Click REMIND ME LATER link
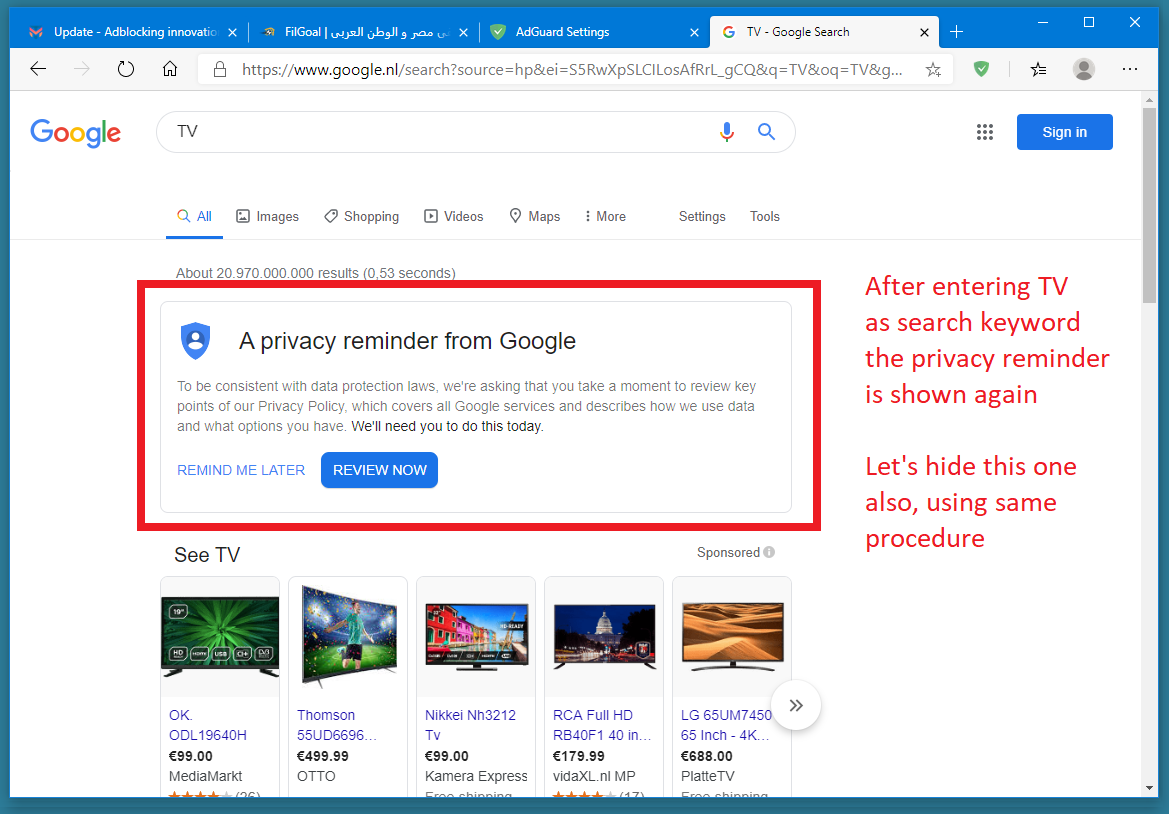This screenshot has width=1172, height=814. (x=241, y=470)
